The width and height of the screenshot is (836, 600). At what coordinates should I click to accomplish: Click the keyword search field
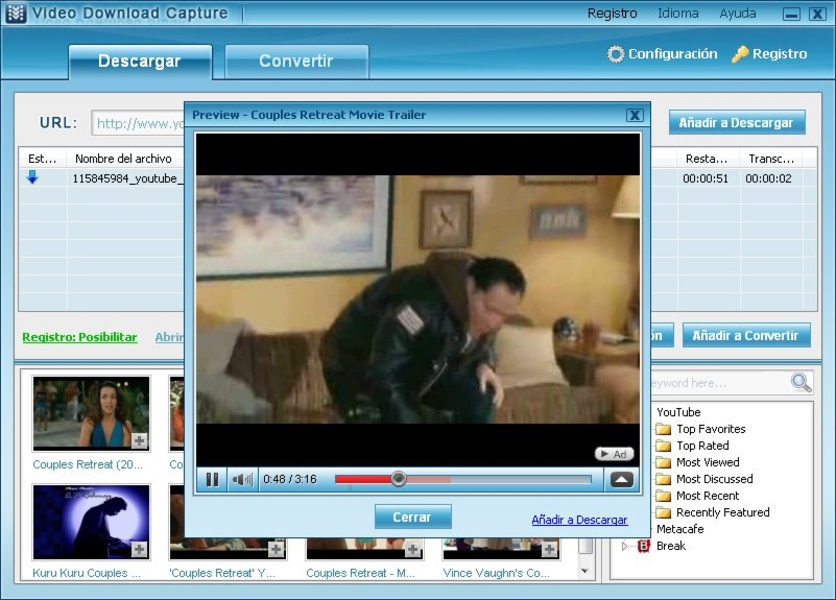coord(719,383)
